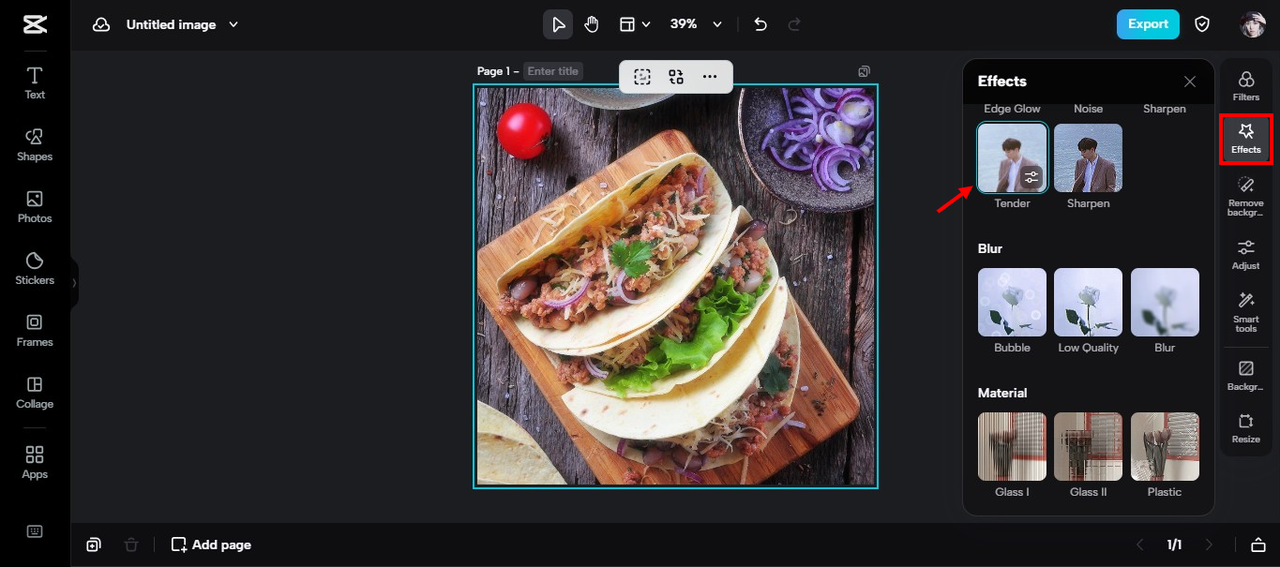Select the taco image on canvas
This screenshot has width=1280, height=567.
pyautogui.click(x=675, y=286)
